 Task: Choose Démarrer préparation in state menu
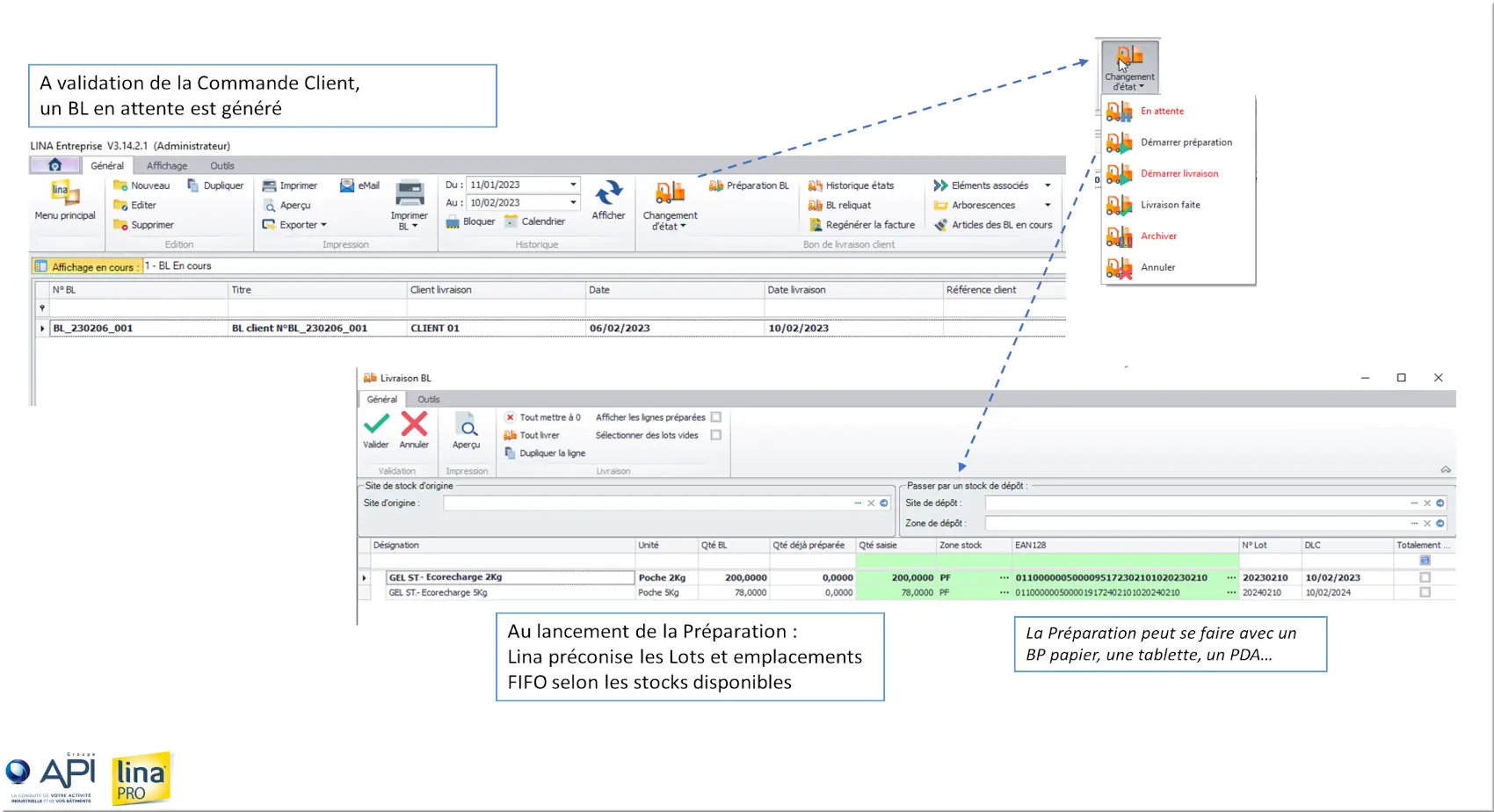point(1178,142)
